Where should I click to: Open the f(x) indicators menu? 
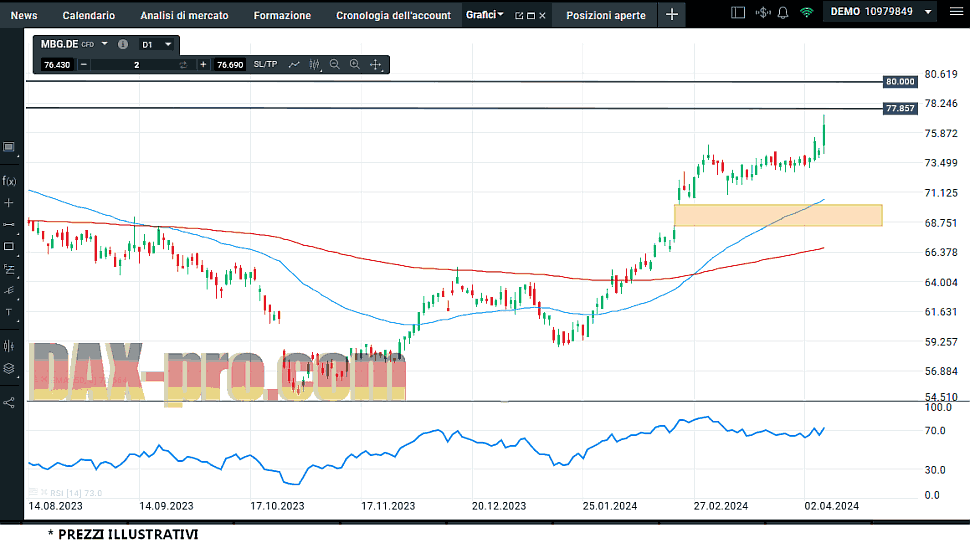[x=9, y=181]
